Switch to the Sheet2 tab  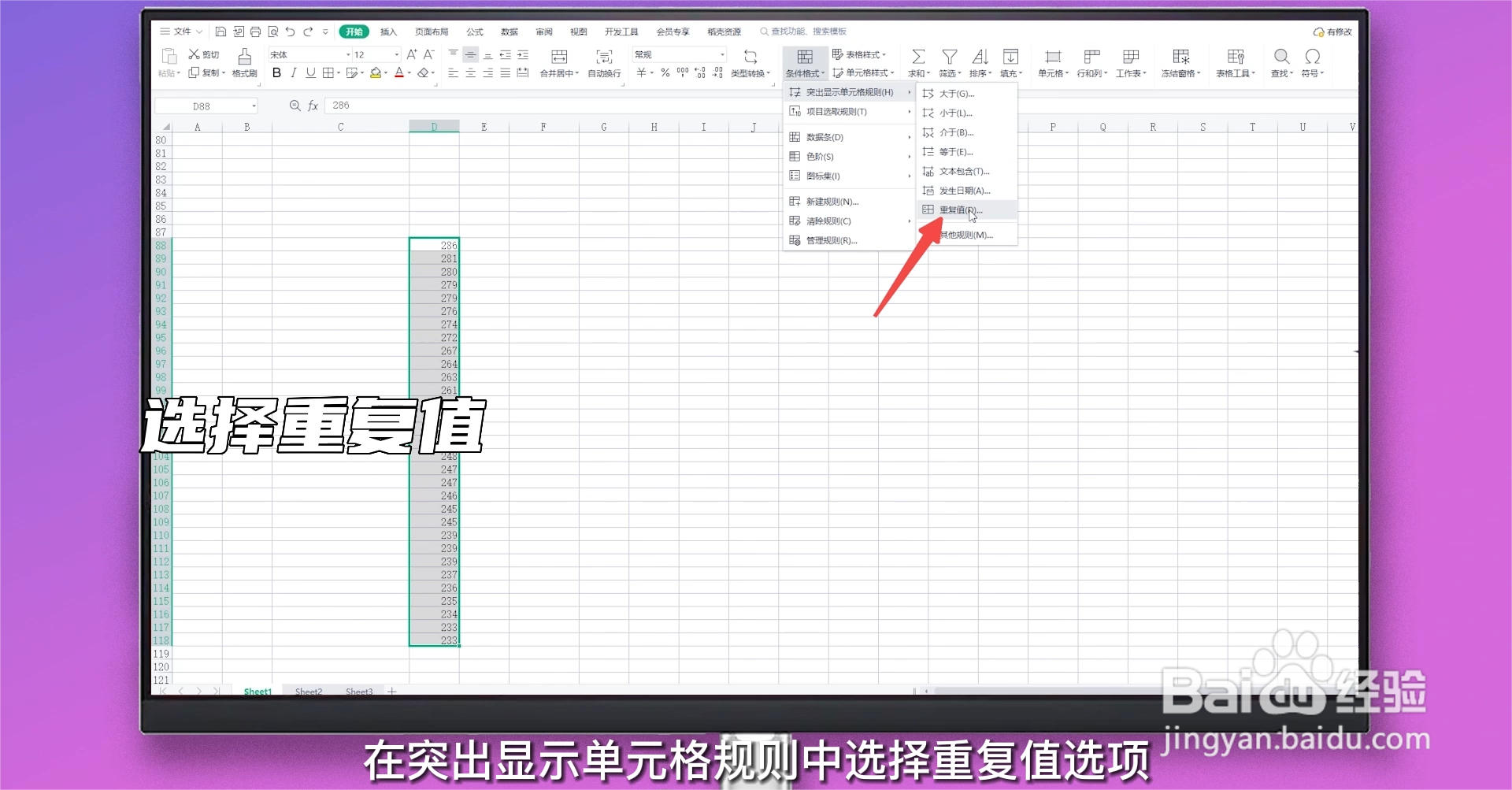pos(308,691)
